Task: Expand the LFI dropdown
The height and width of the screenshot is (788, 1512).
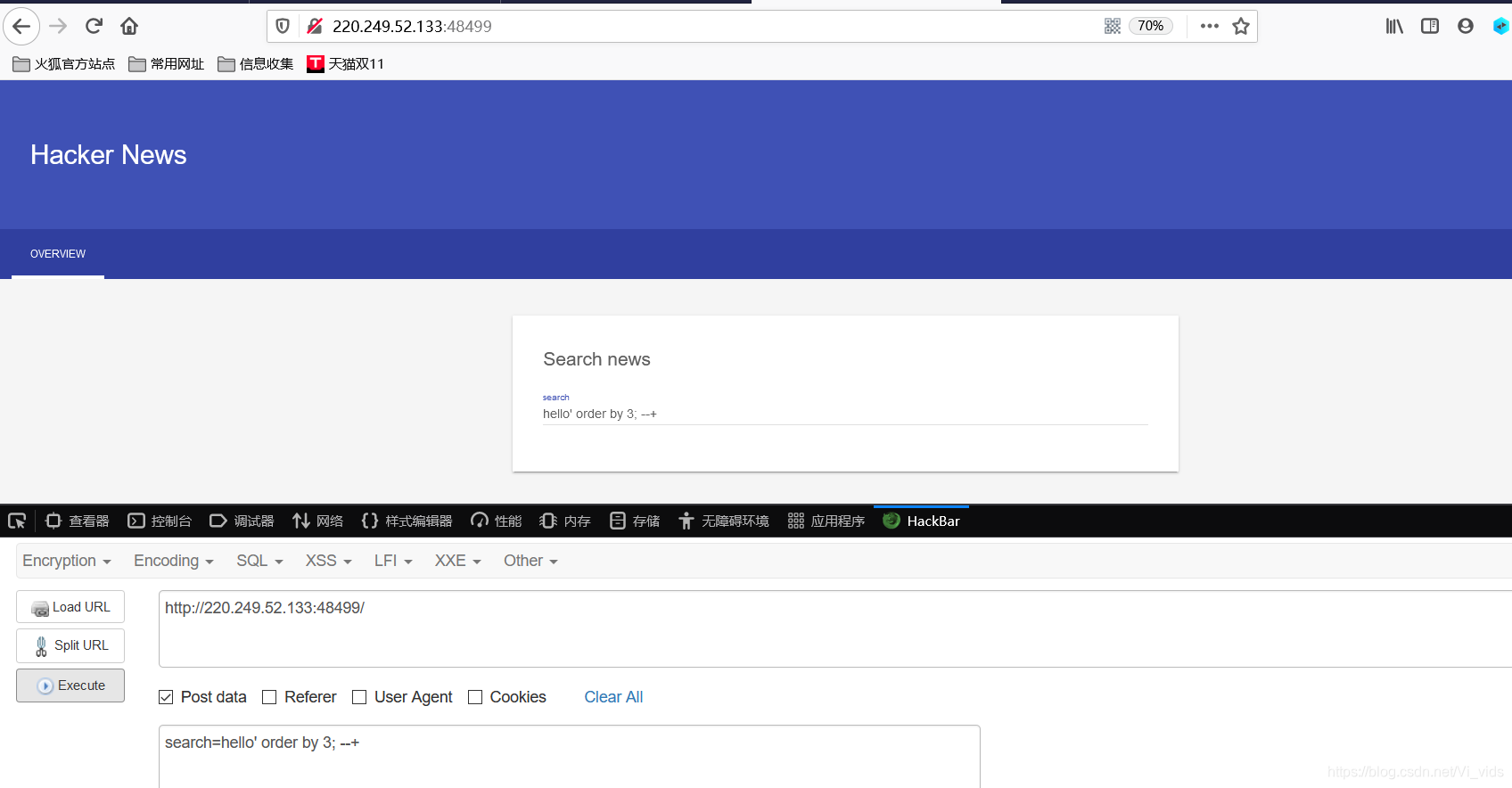Action: click(x=393, y=561)
